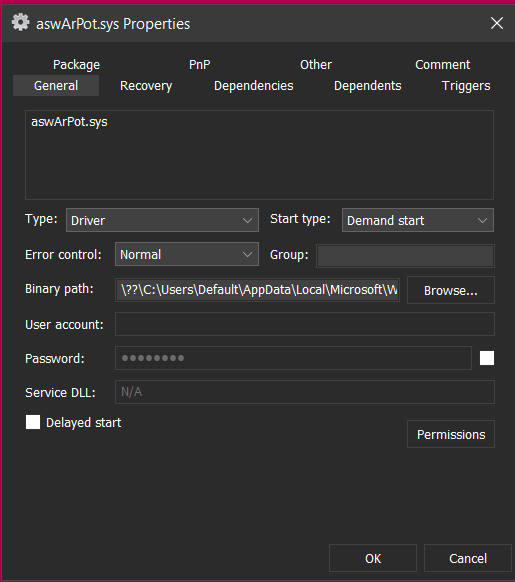
Task: Focus the User account field
Action: point(304,324)
